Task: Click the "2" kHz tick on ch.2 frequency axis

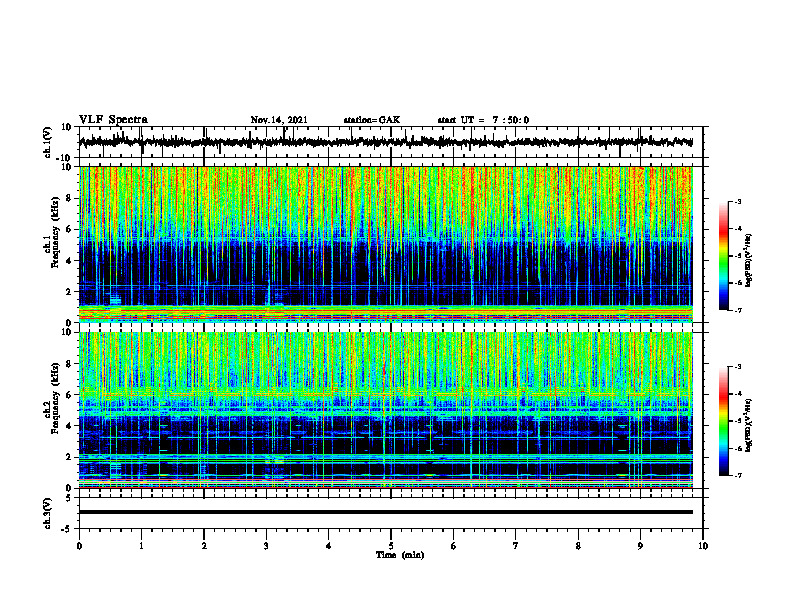Action: tap(69, 457)
